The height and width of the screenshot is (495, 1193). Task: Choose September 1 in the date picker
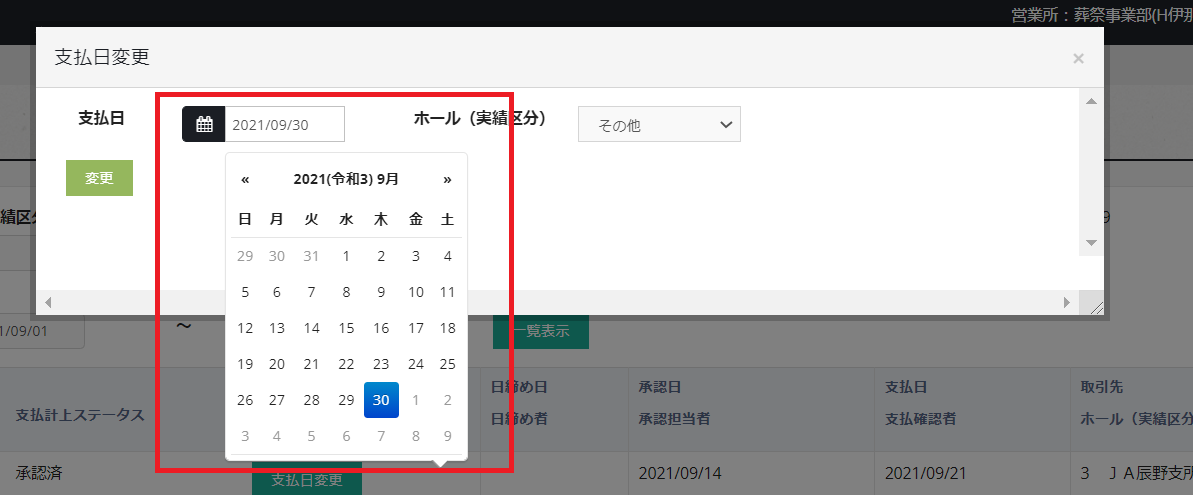tap(346, 256)
